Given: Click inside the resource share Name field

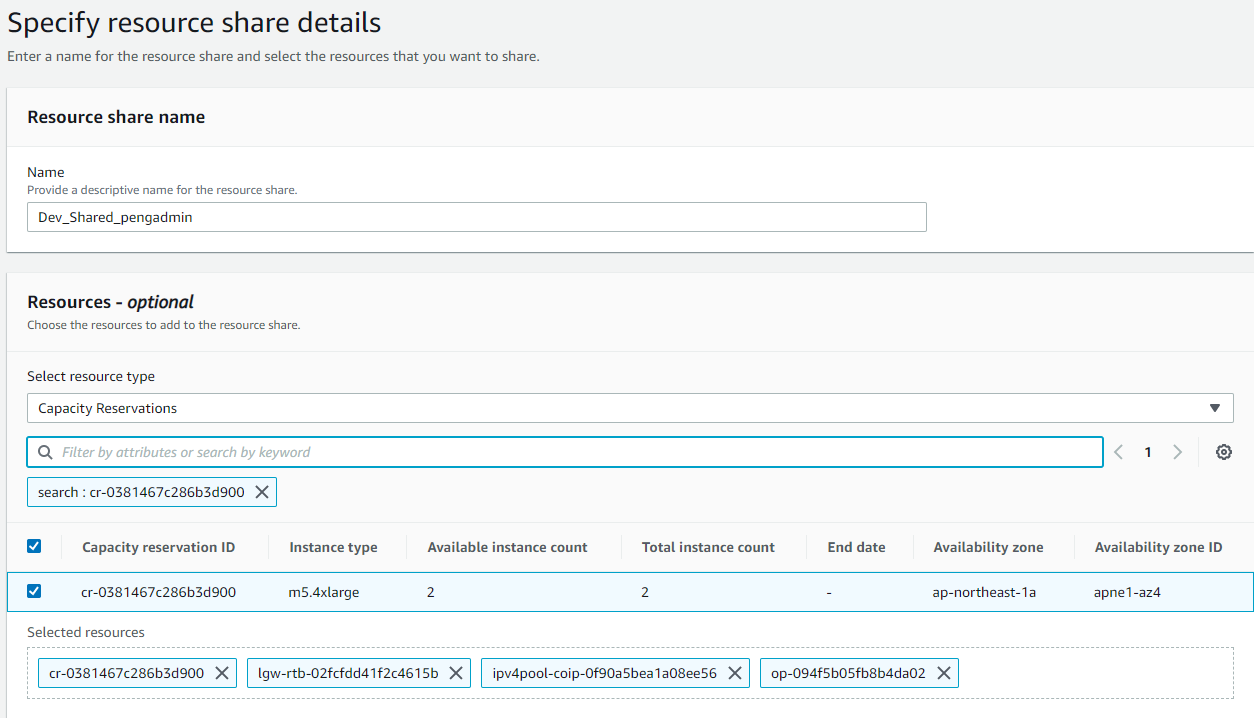Looking at the screenshot, I should [477, 217].
